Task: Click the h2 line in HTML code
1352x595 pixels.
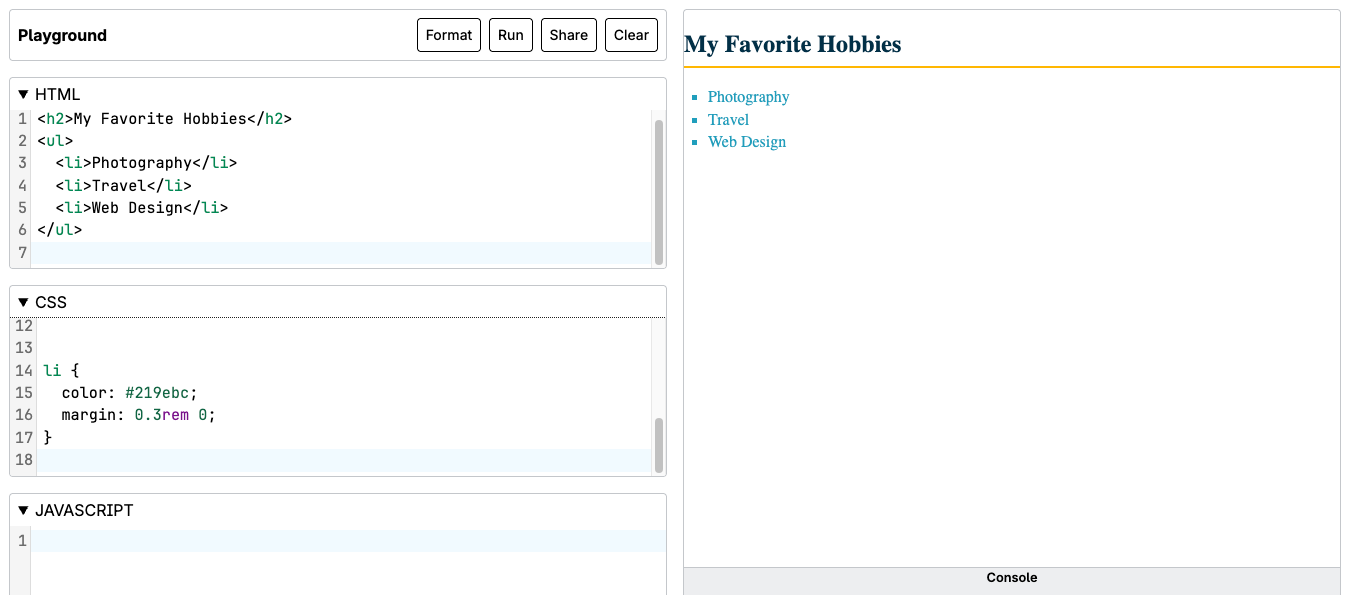Action: tap(165, 119)
